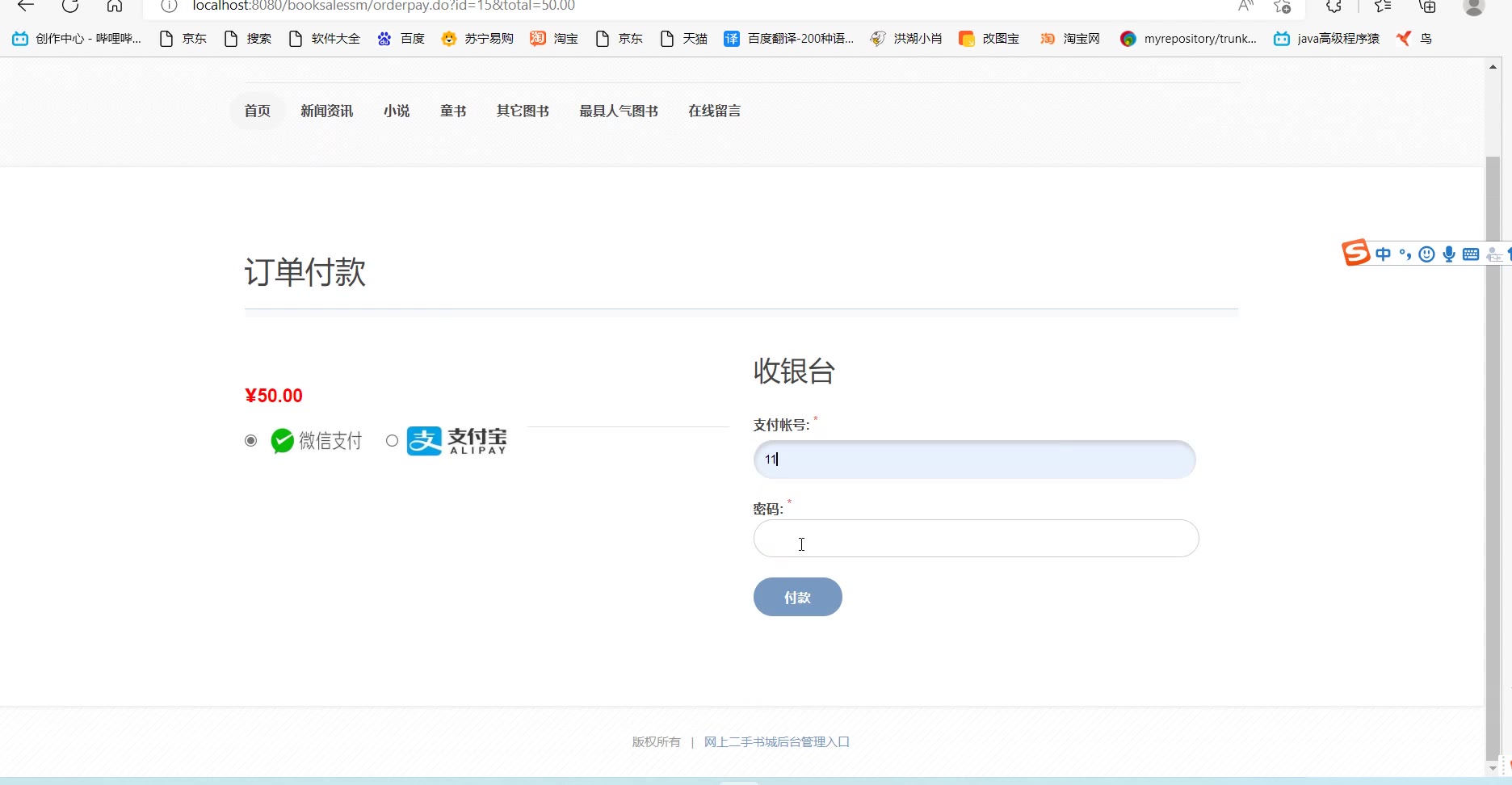
Task: Open the 最具人气图书 navigation item
Action: click(x=619, y=111)
